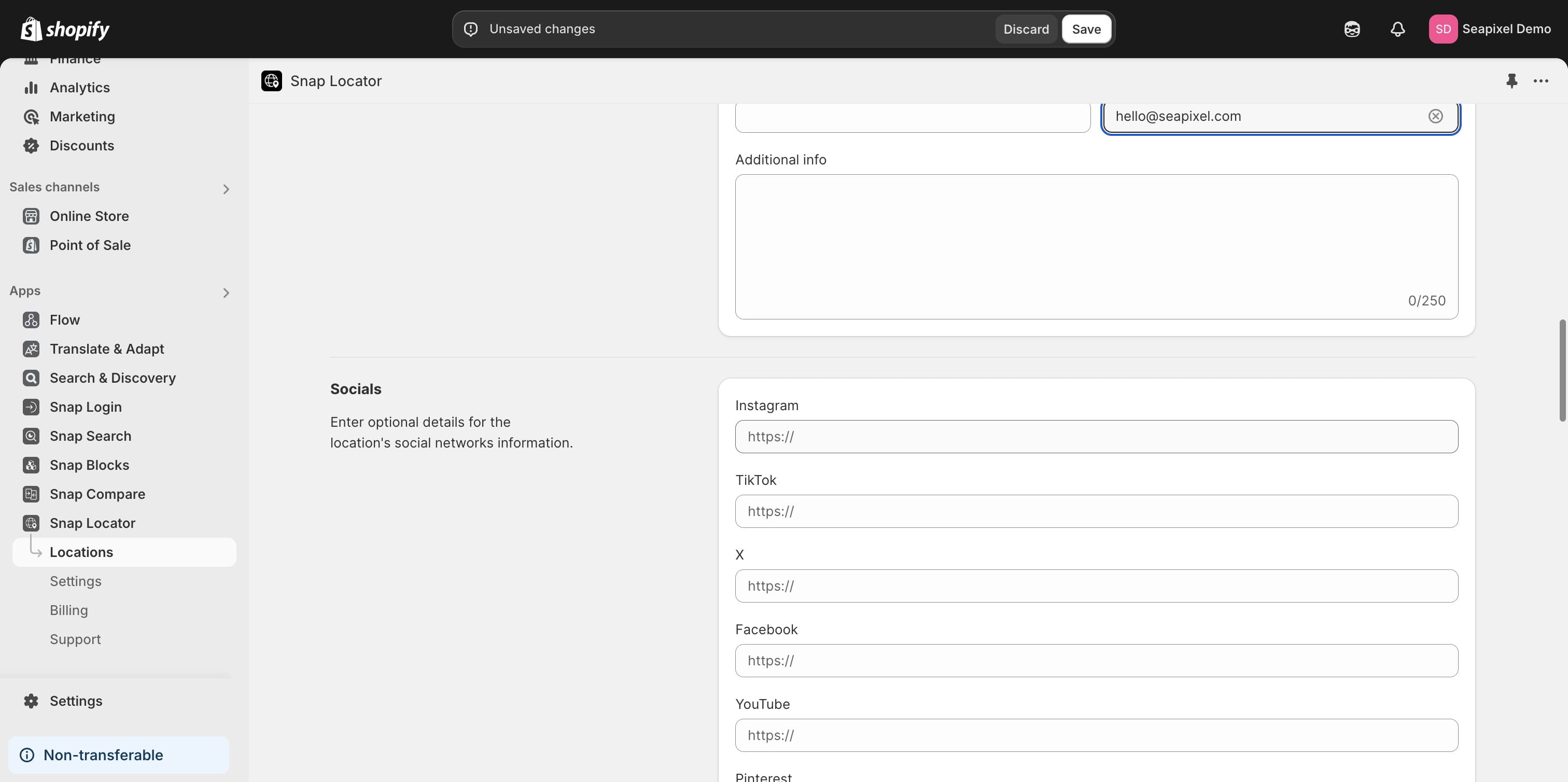Open the three-dot overflow menu

(1541, 80)
